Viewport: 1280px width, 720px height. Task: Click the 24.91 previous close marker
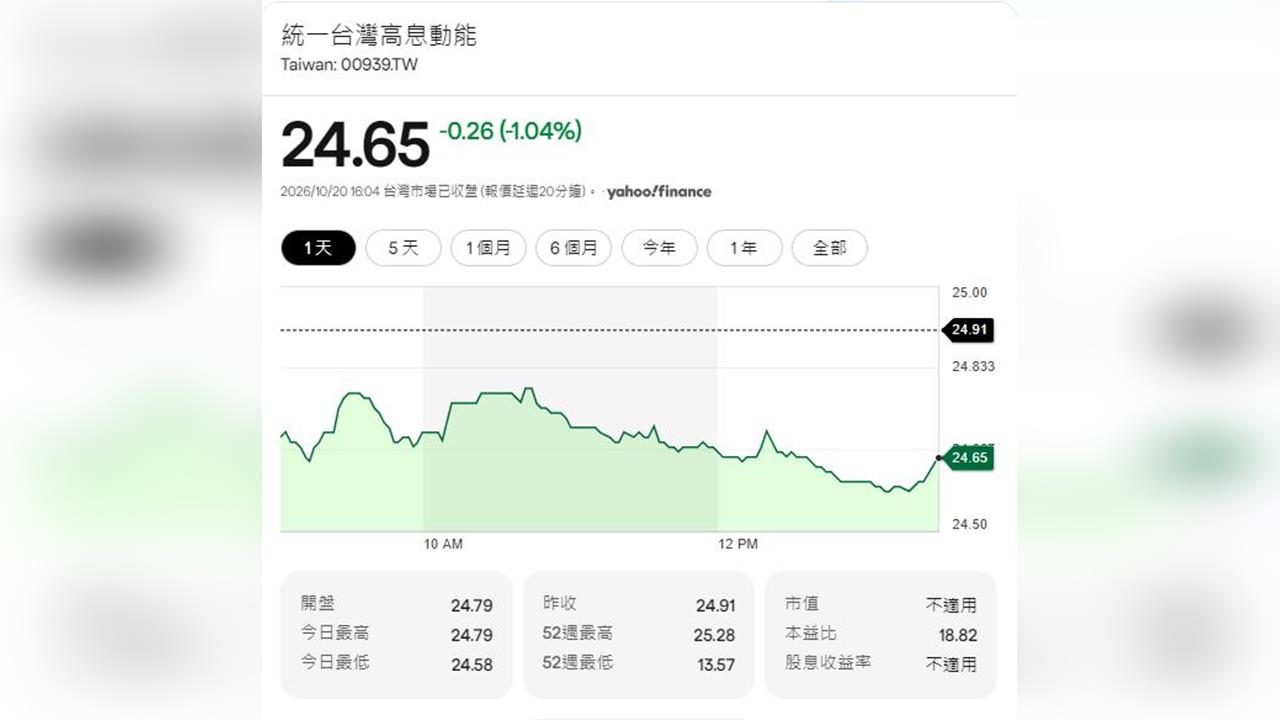click(x=969, y=329)
